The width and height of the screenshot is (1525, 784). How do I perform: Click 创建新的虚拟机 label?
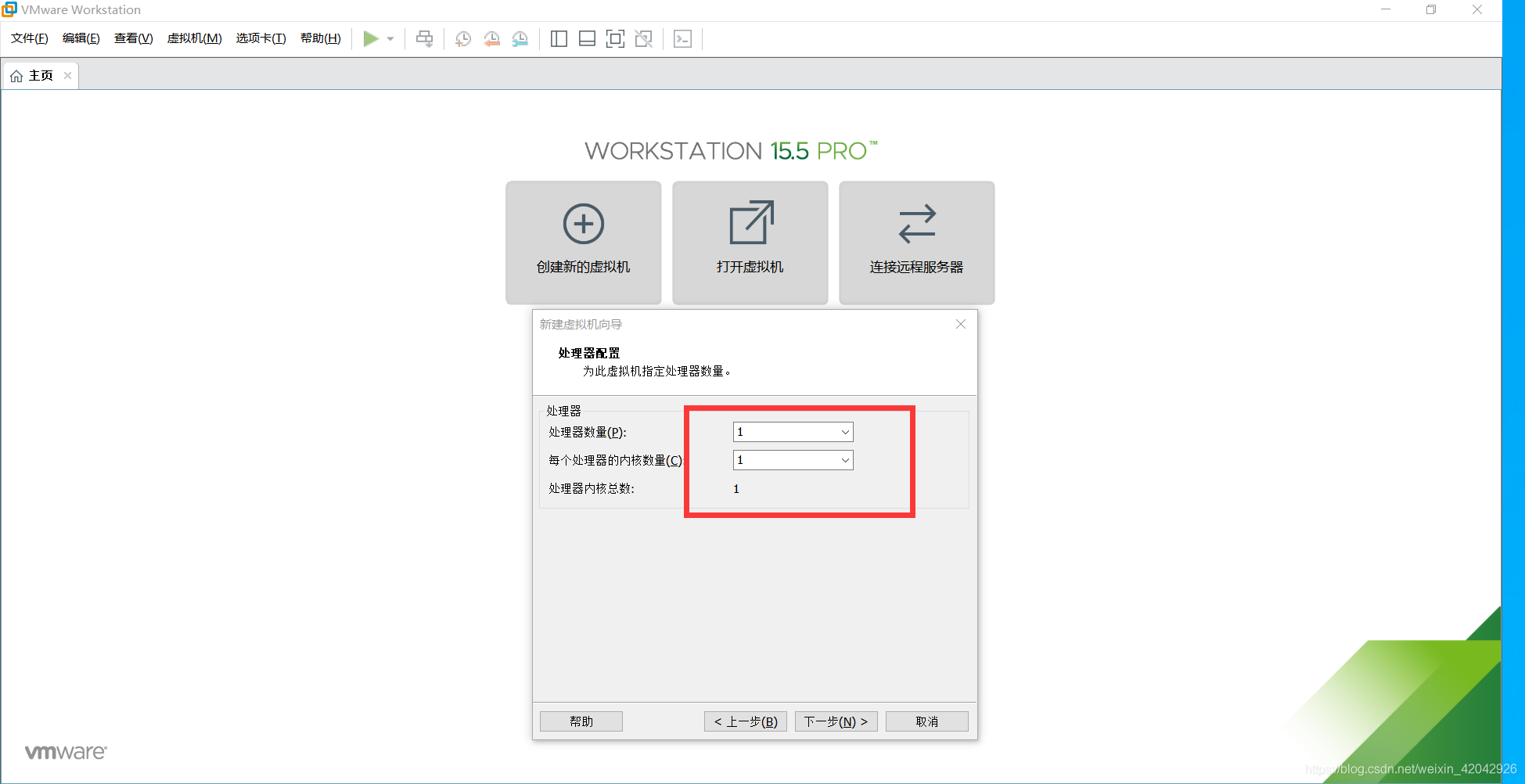(584, 267)
